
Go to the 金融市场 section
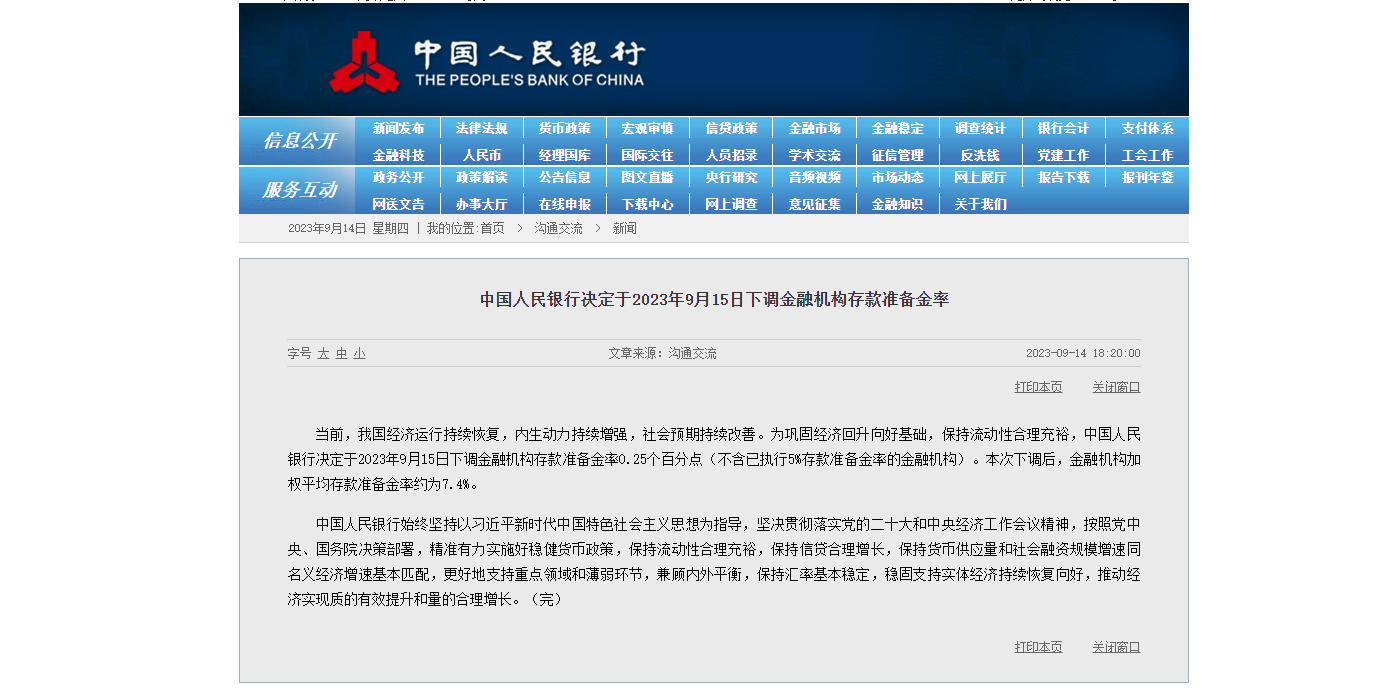[x=814, y=129]
